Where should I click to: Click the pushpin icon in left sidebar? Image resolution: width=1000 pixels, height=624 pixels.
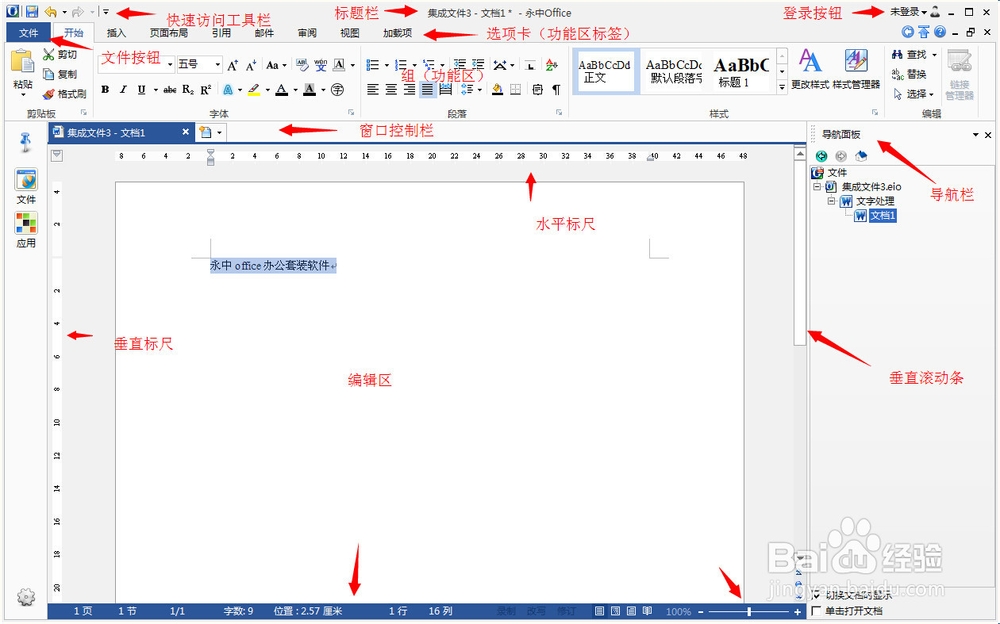click(x=26, y=142)
